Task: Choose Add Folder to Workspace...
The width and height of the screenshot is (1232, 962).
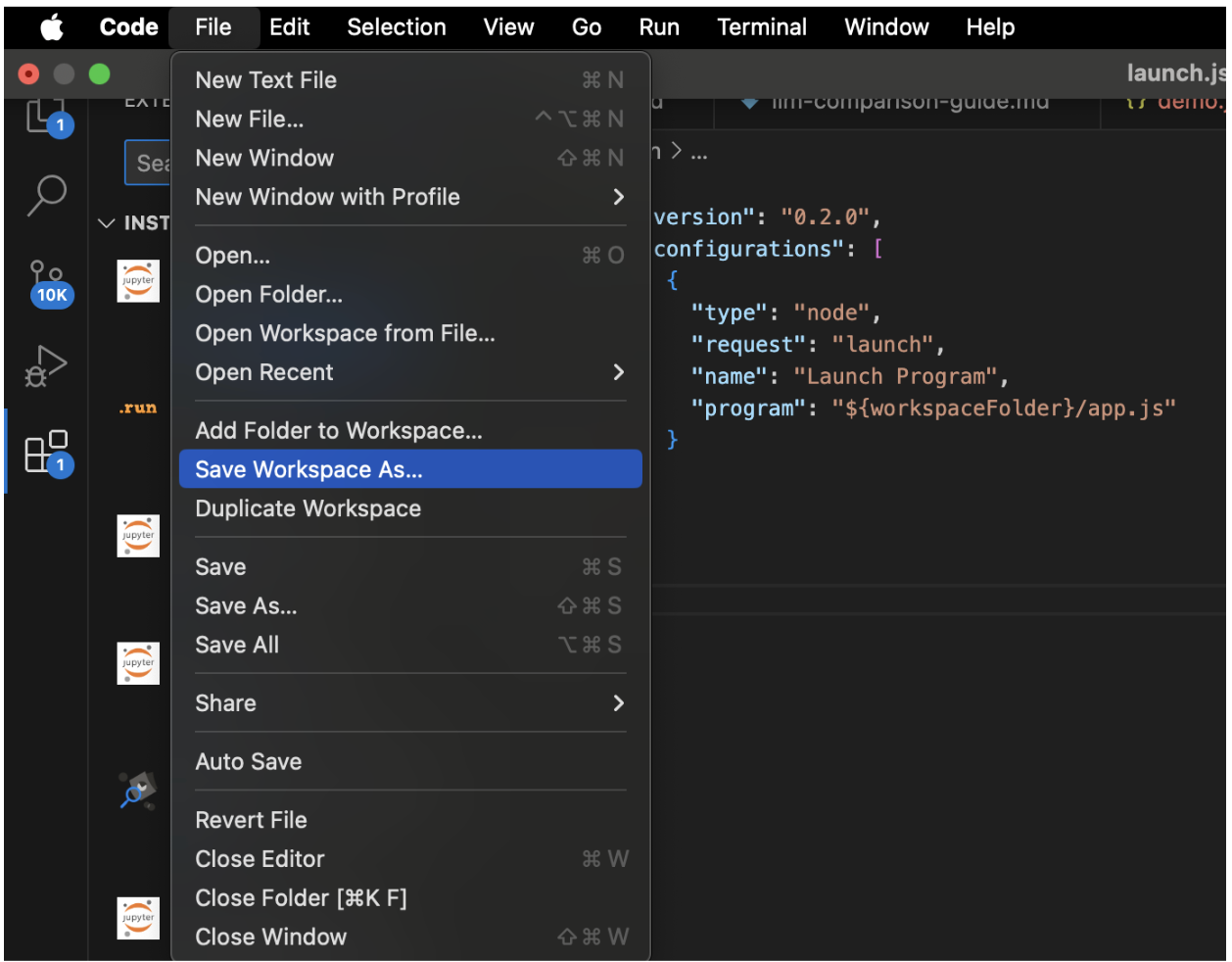Action: pos(410,431)
